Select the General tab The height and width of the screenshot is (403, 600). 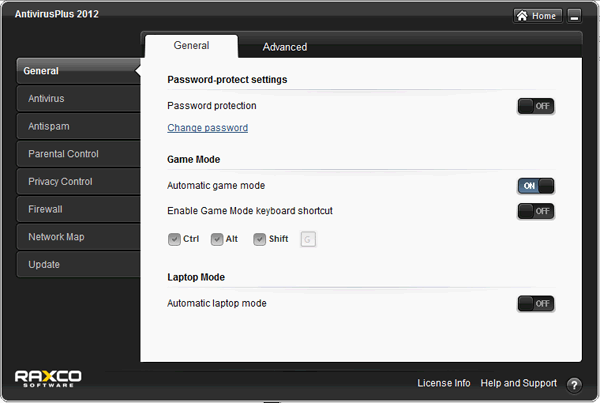click(191, 46)
